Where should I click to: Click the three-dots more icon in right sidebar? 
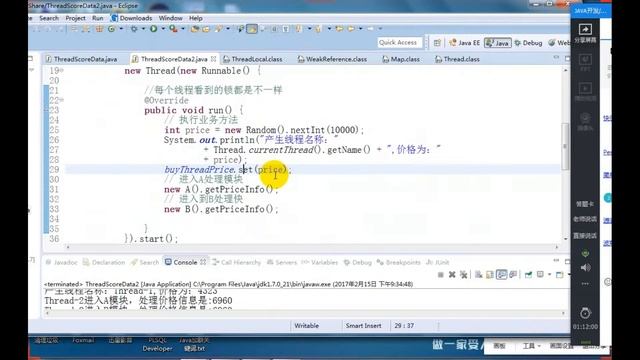(585, 283)
